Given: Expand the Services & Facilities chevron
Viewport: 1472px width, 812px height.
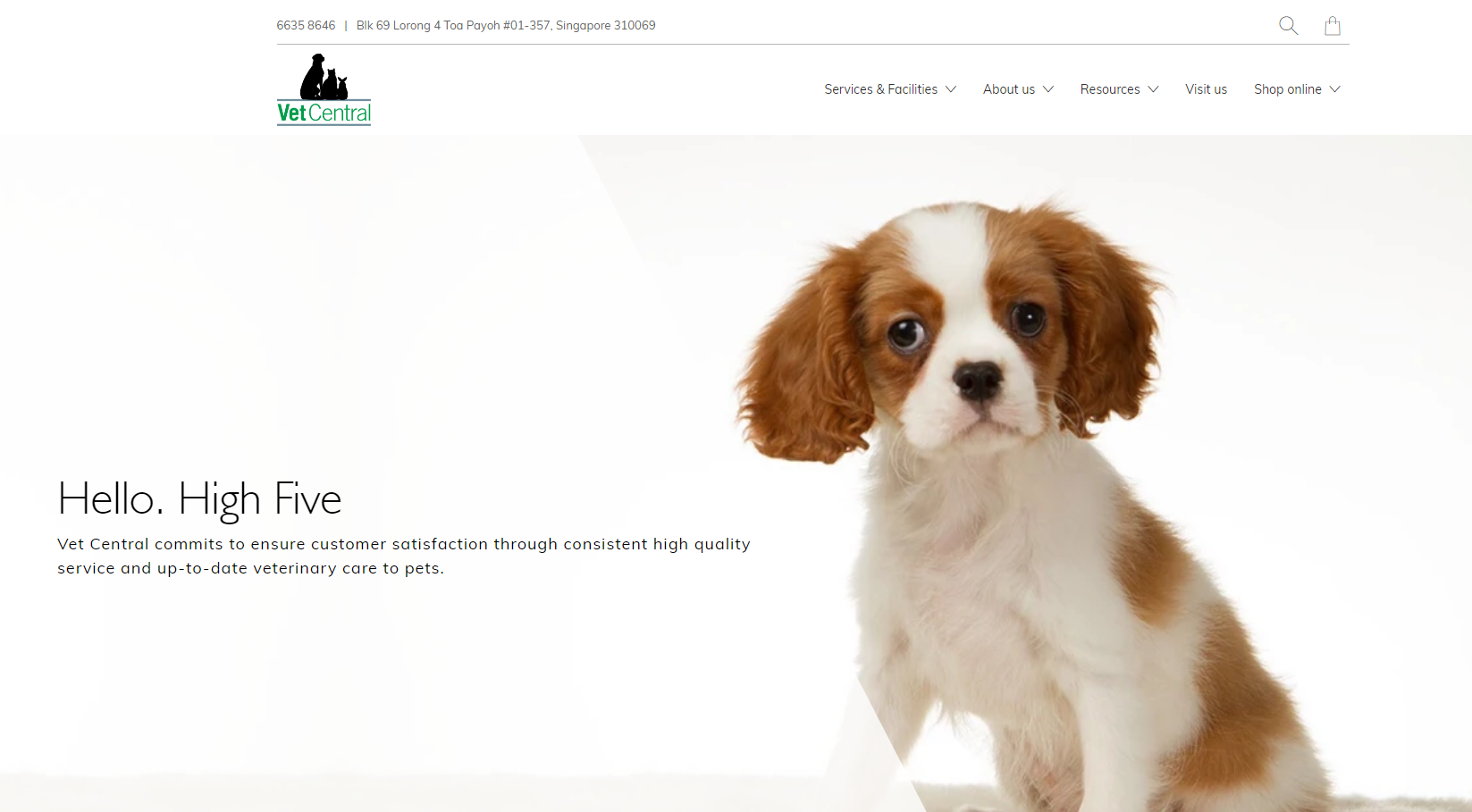Looking at the screenshot, I should pos(951,89).
